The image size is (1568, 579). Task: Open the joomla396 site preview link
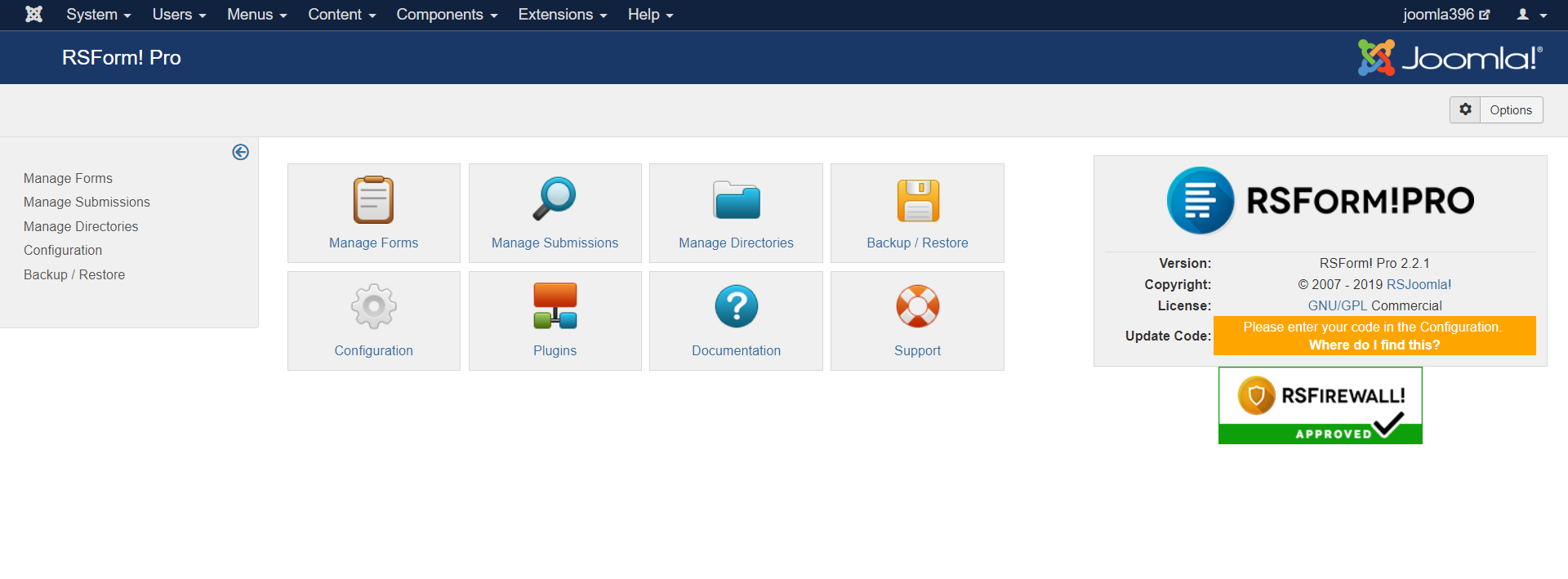(x=1445, y=15)
